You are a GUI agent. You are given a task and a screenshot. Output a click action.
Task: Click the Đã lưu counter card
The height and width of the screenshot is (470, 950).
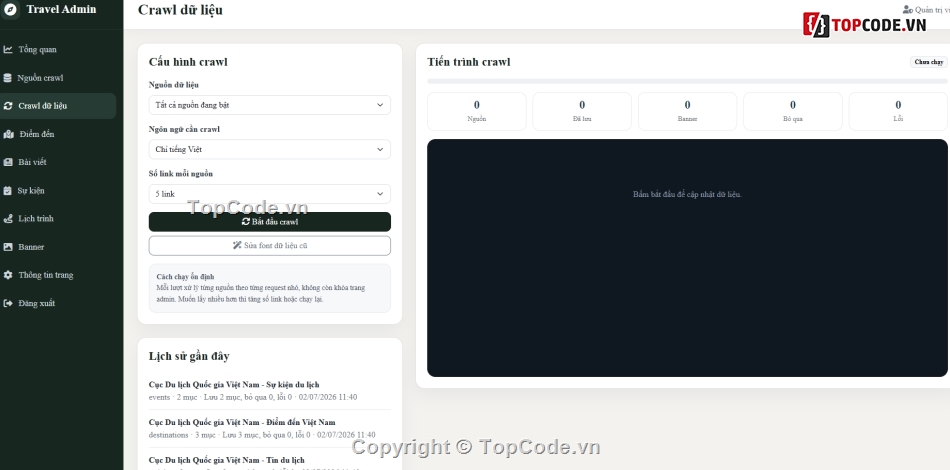[x=582, y=111]
